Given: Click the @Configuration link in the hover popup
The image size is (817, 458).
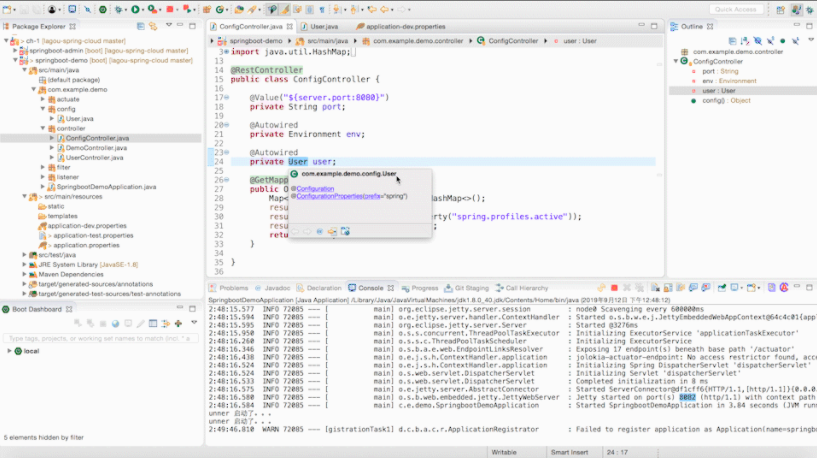Looking at the screenshot, I should point(315,189).
